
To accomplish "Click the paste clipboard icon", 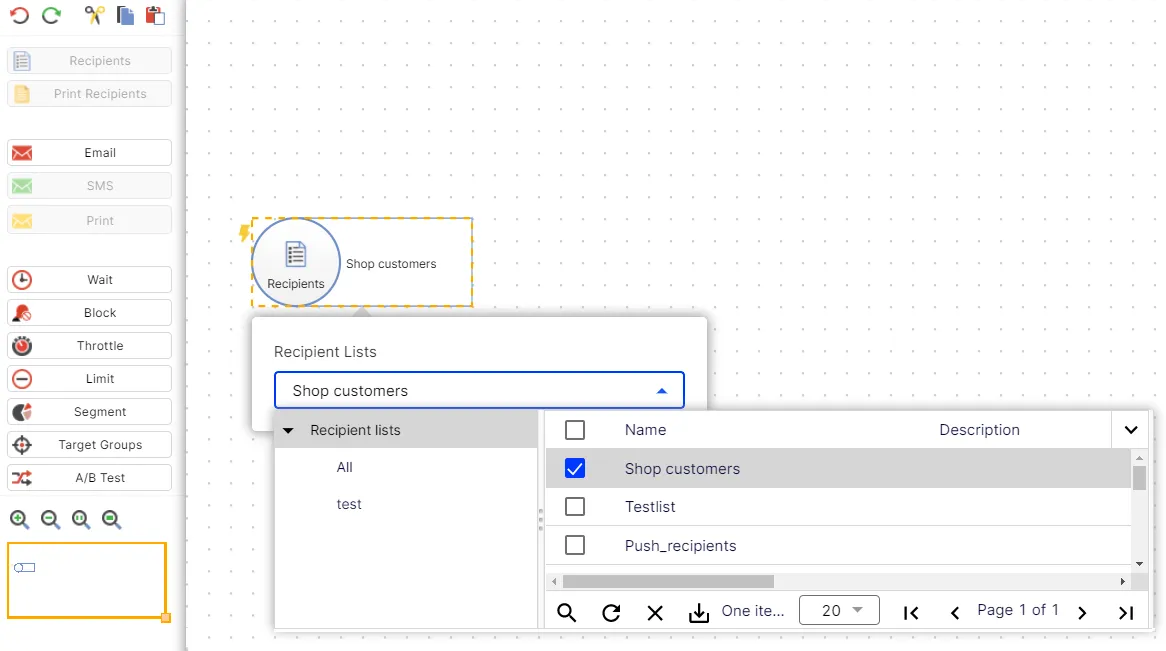I will pyautogui.click(x=155, y=15).
